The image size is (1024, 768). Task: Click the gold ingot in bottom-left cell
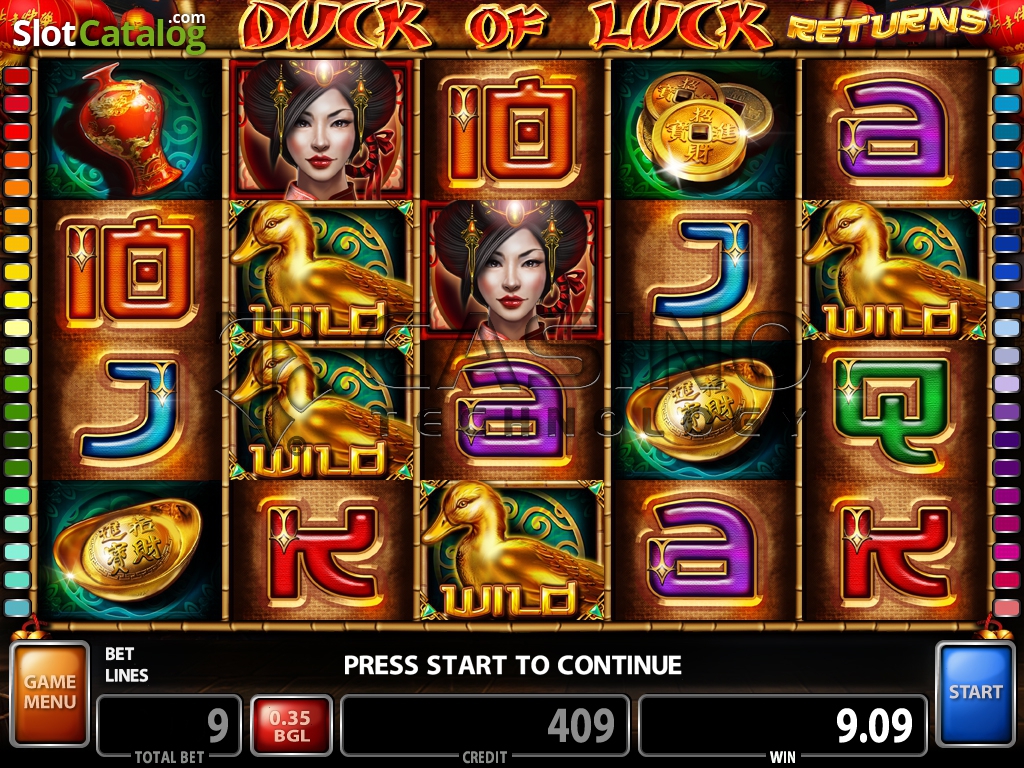click(131, 550)
